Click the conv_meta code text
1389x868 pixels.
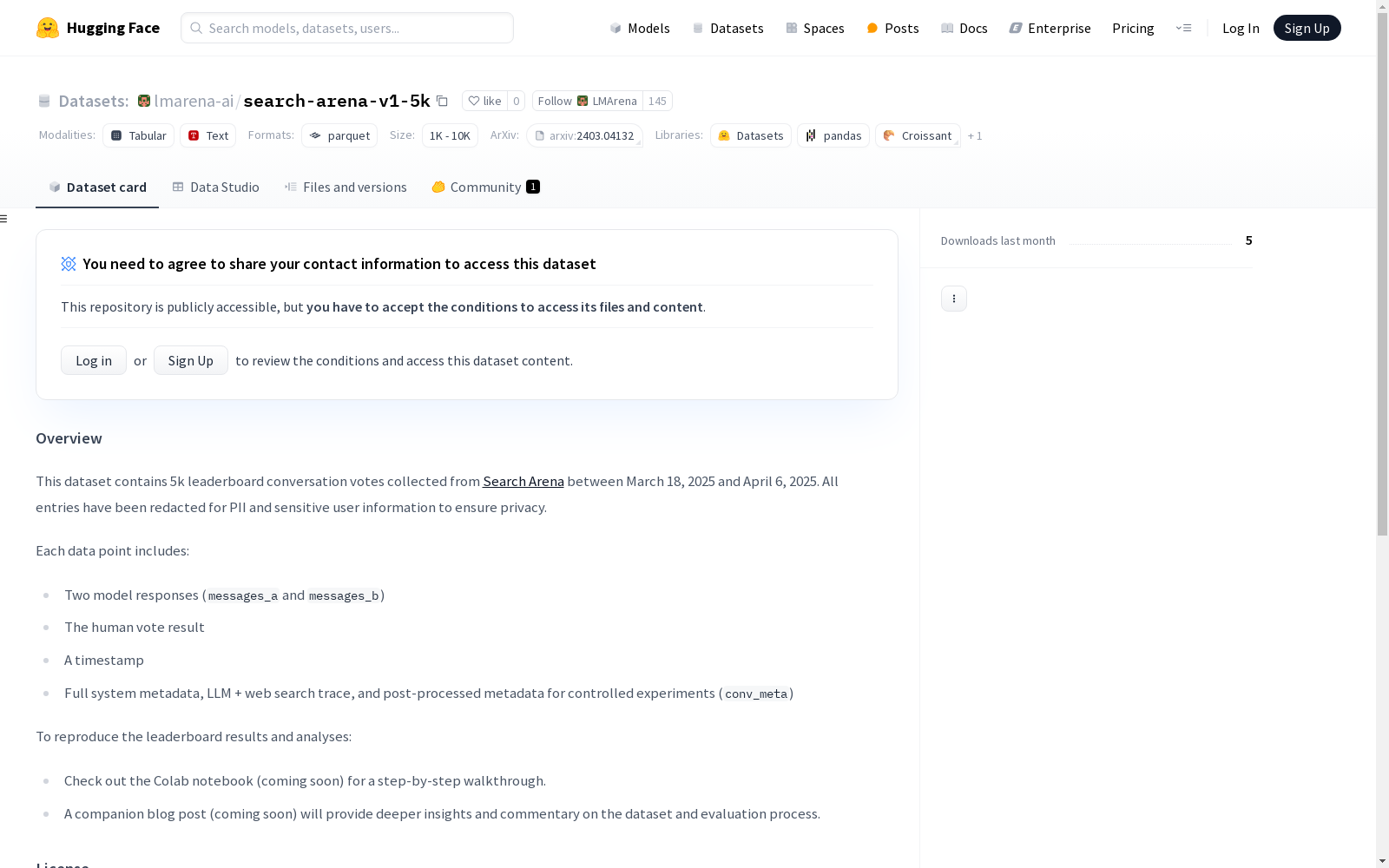[756, 694]
